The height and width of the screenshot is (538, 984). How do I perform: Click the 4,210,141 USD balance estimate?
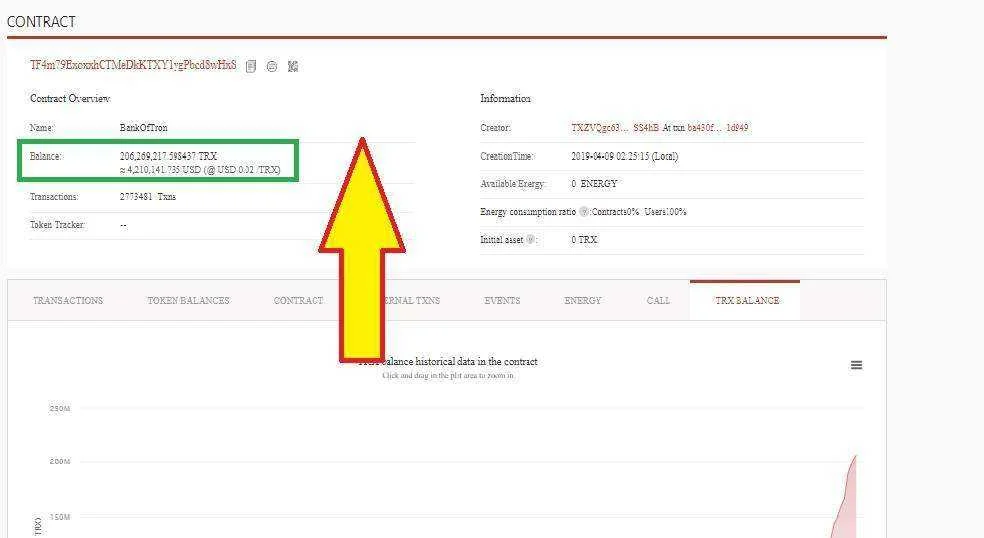tap(200, 170)
